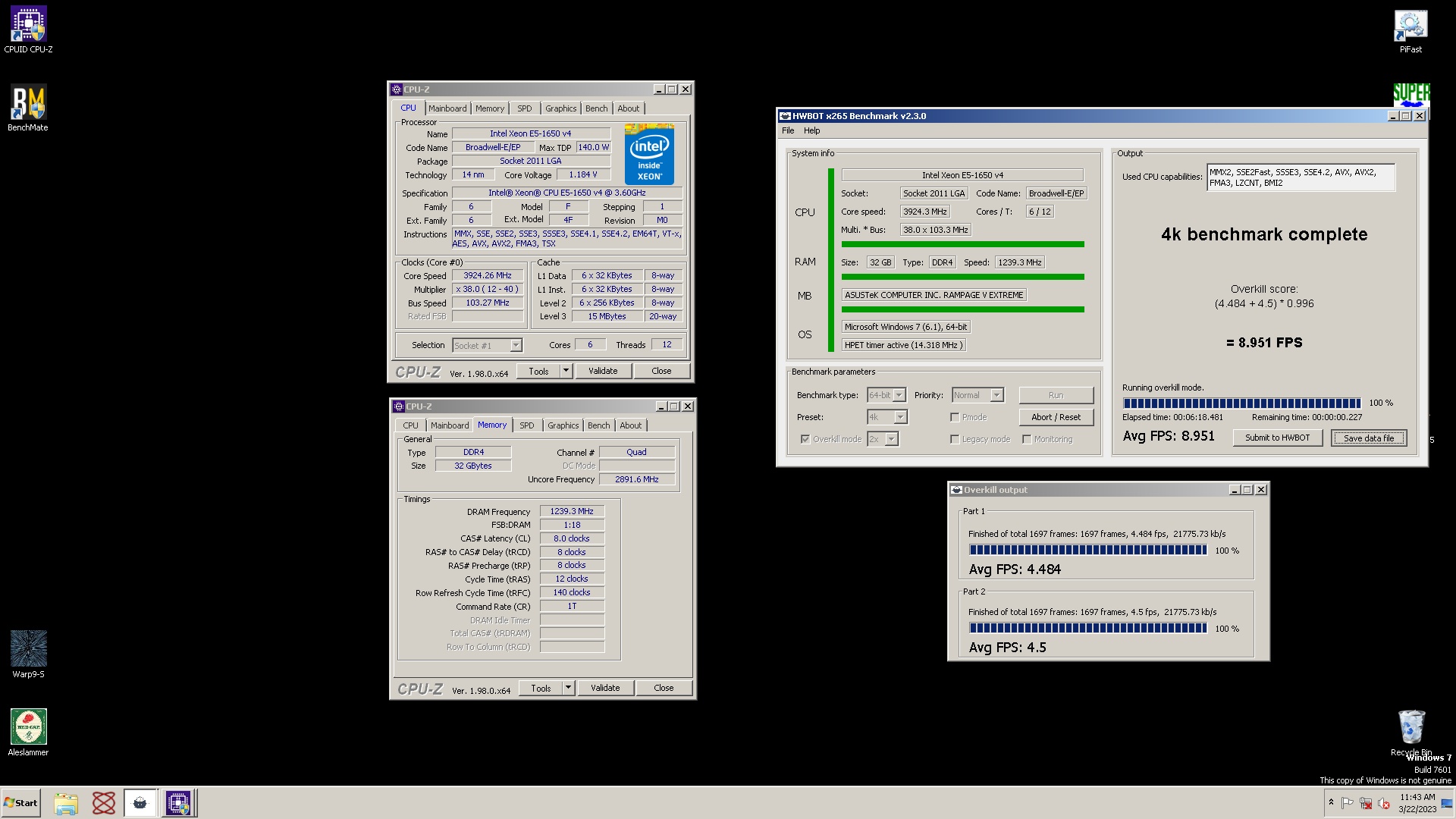Open the Recycle Bin
Screen dimensions: 1456x819
point(1411,733)
